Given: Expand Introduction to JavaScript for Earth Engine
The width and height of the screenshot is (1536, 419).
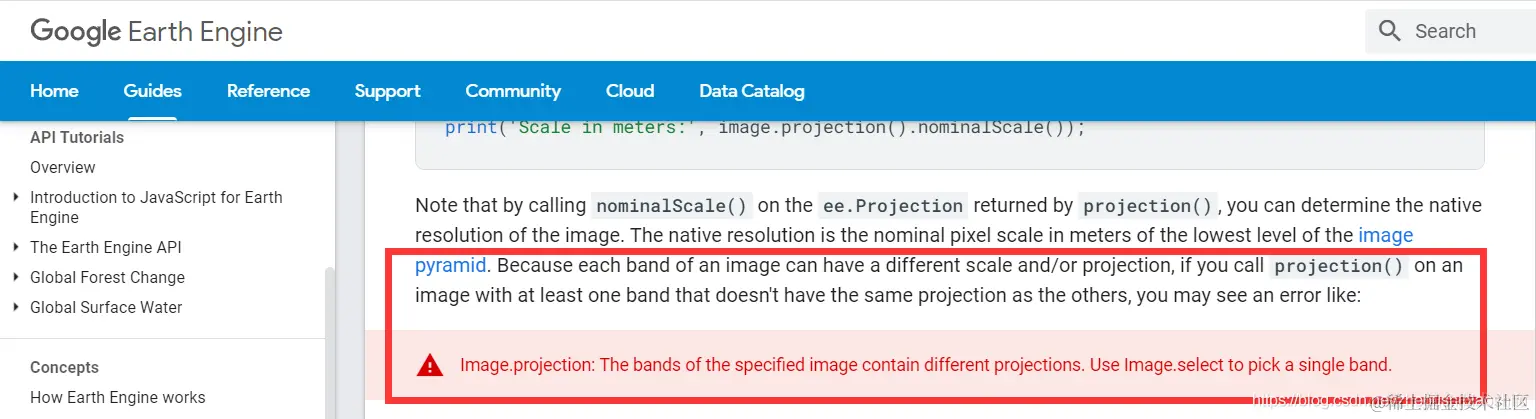Looking at the screenshot, I should click(x=16, y=197).
